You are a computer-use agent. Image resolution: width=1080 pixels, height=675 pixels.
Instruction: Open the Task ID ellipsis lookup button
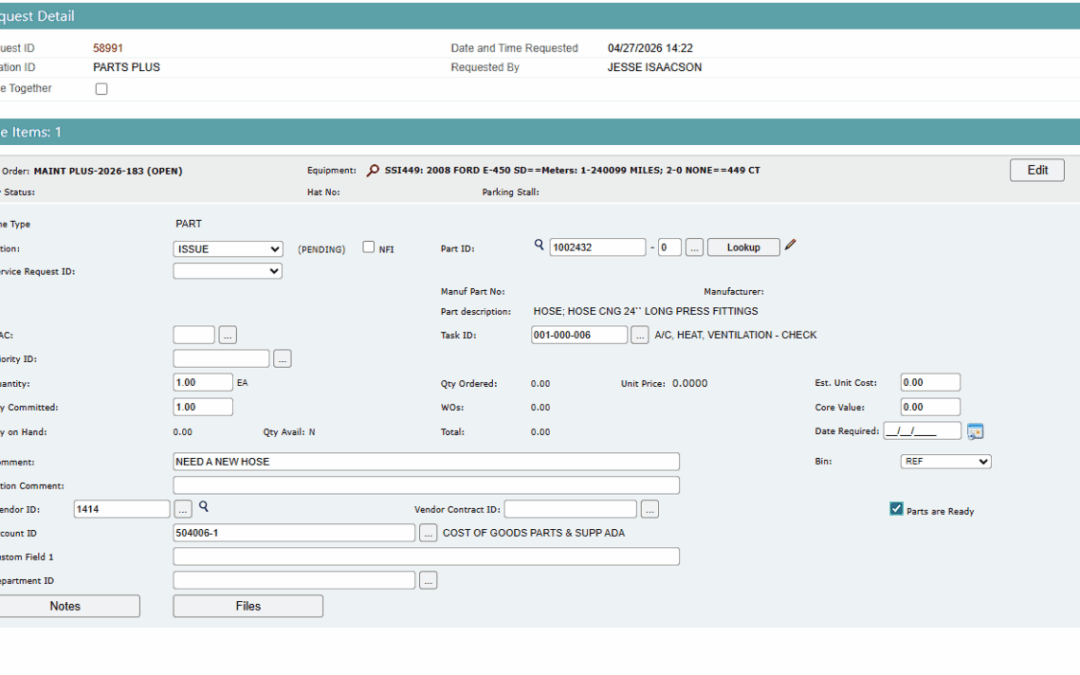(639, 335)
